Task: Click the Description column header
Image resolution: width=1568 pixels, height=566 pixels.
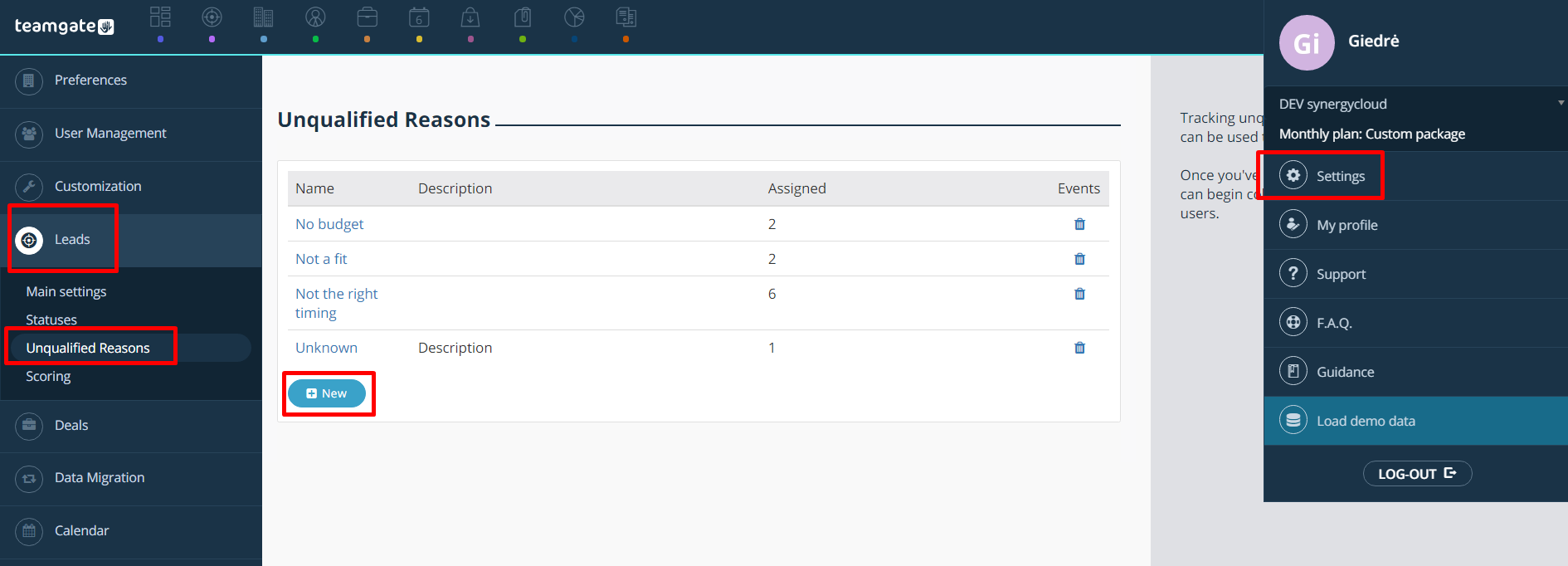Action: tap(455, 188)
